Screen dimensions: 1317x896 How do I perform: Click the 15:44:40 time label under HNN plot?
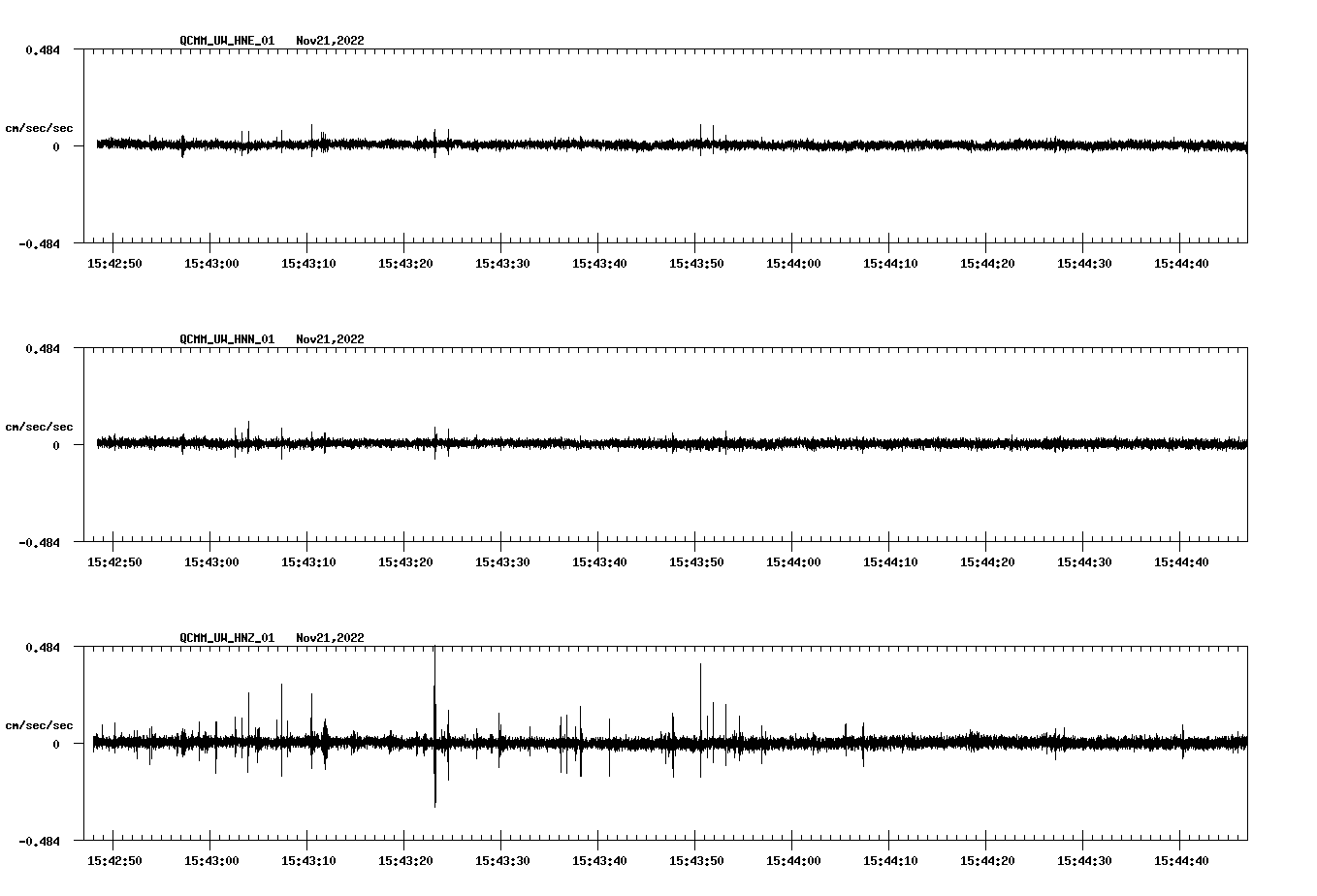click(x=1181, y=562)
